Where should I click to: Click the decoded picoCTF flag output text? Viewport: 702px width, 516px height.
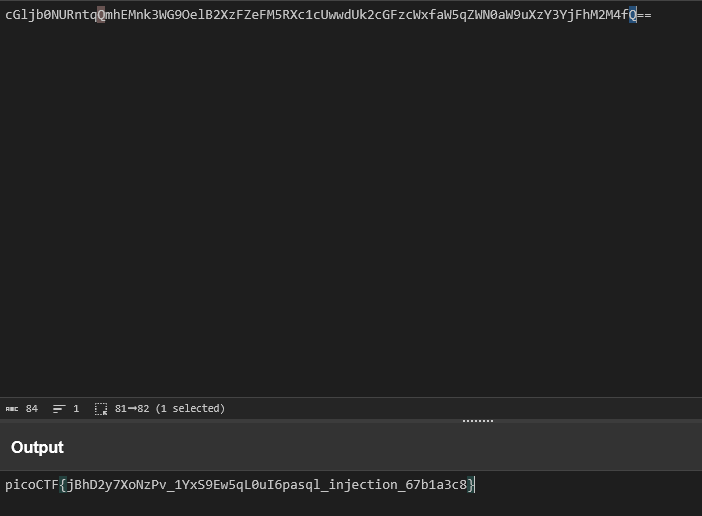(x=240, y=485)
